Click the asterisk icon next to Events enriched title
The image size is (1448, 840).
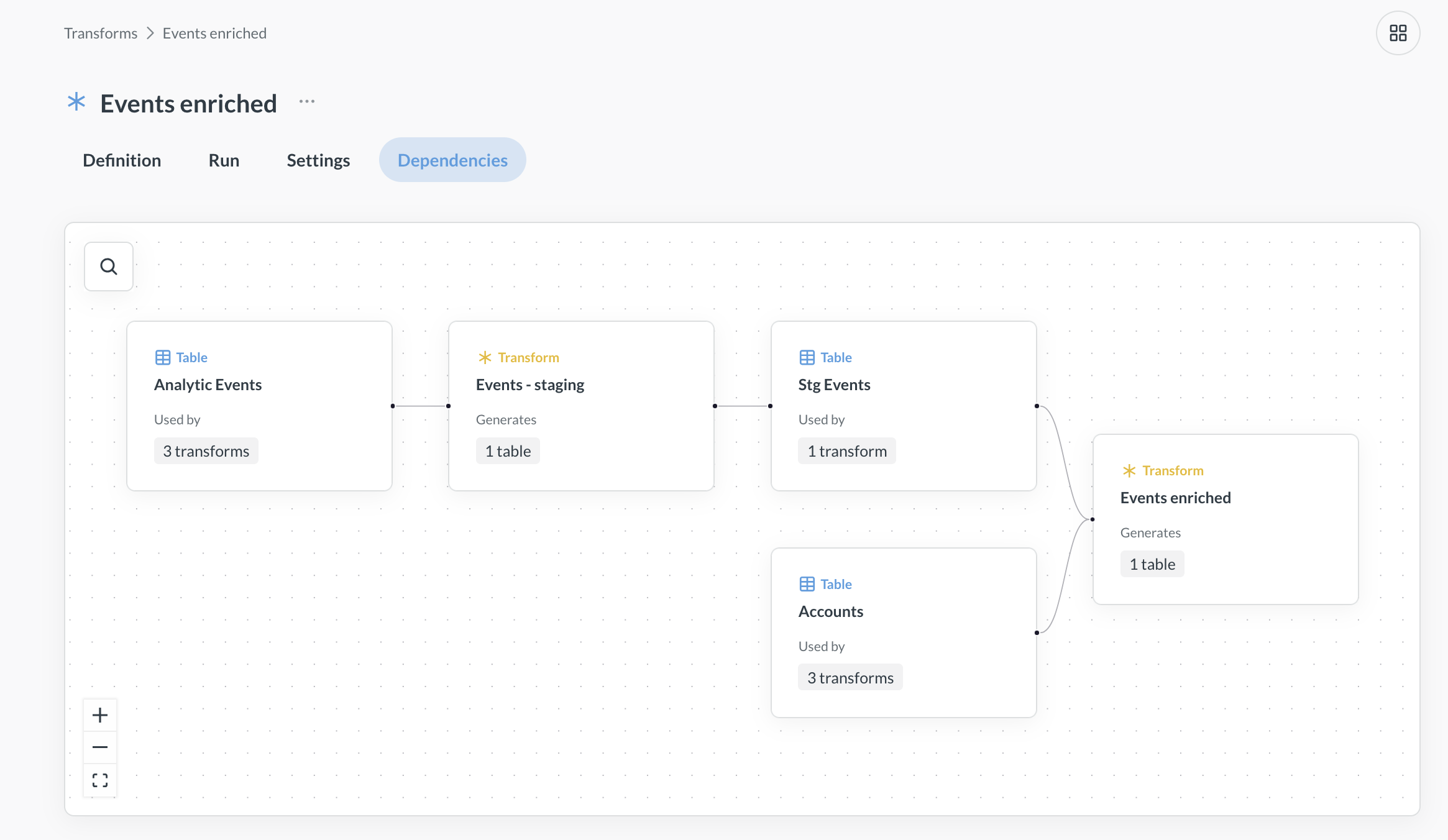tap(76, 103)
